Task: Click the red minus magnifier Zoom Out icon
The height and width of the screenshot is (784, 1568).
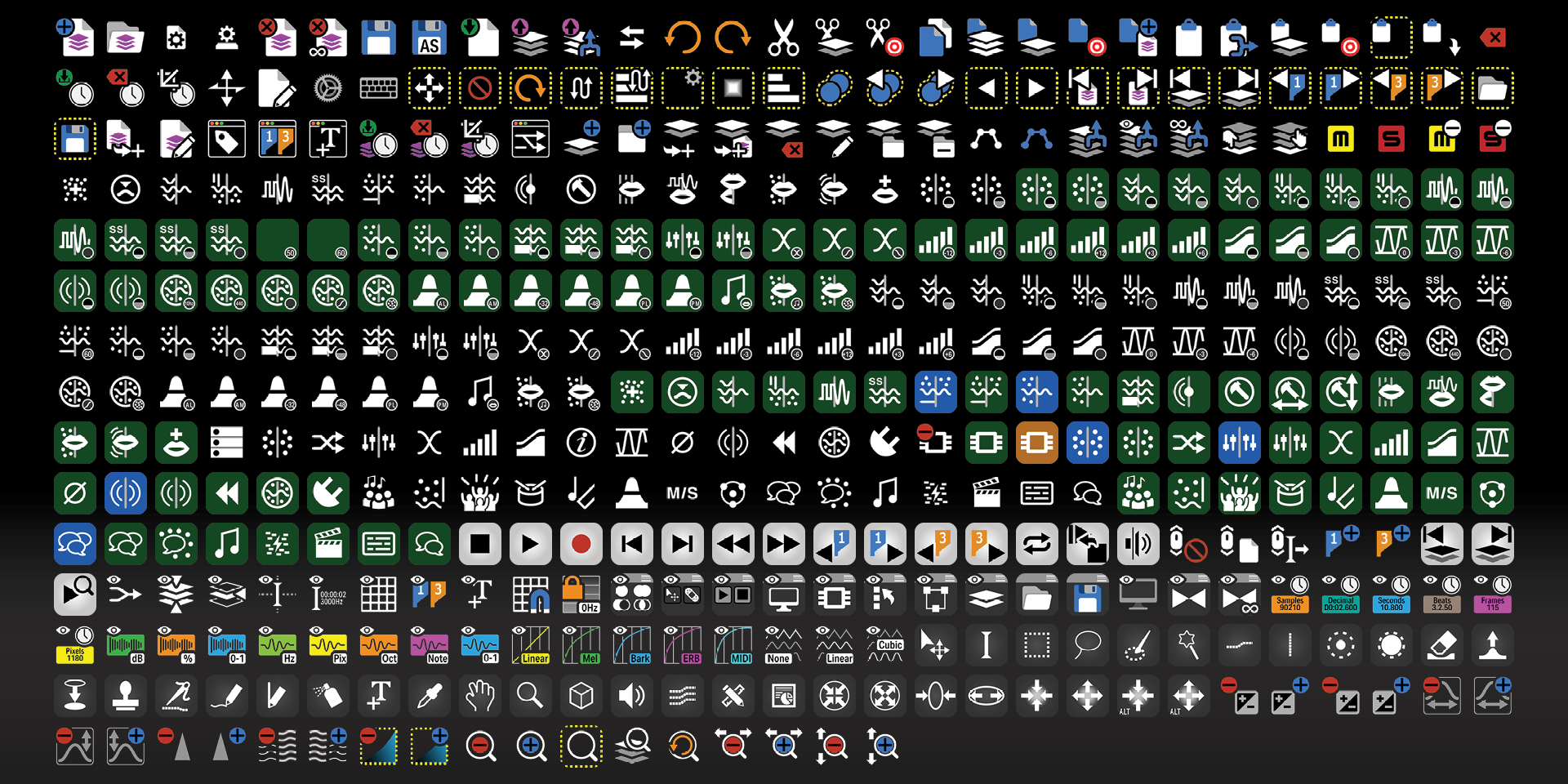Action: 480,746
